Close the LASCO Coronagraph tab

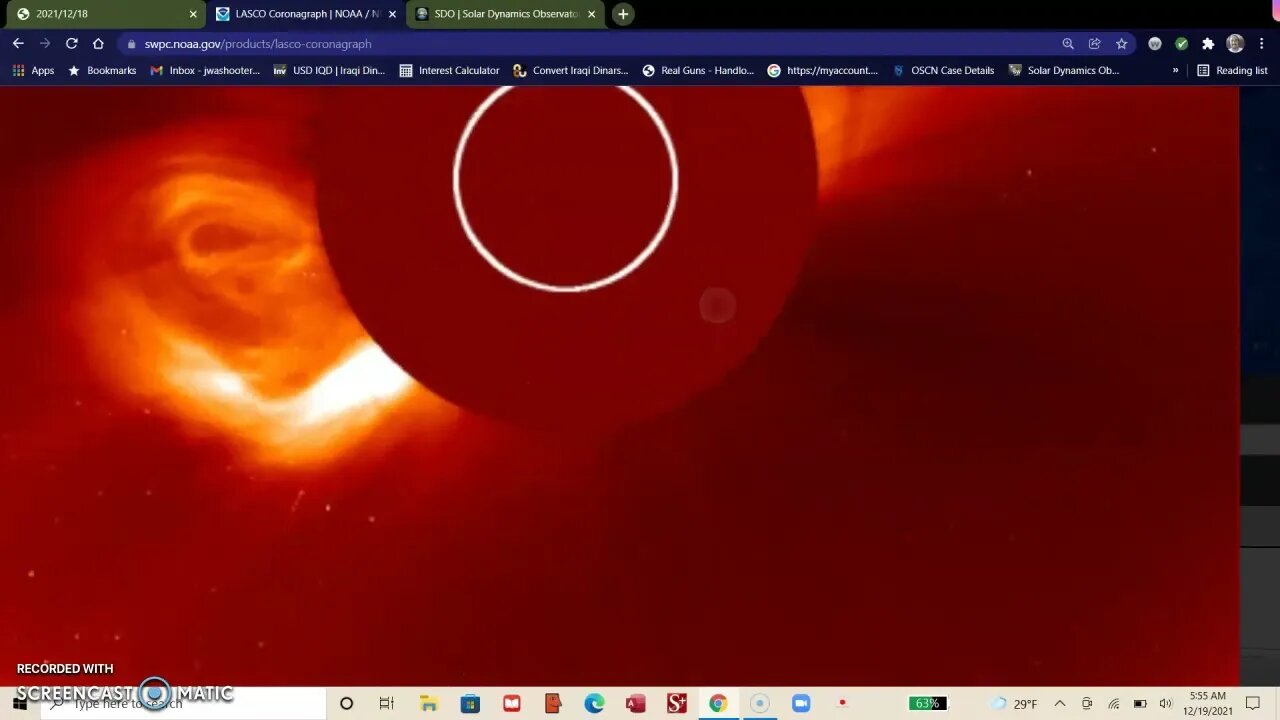(392, 14)
